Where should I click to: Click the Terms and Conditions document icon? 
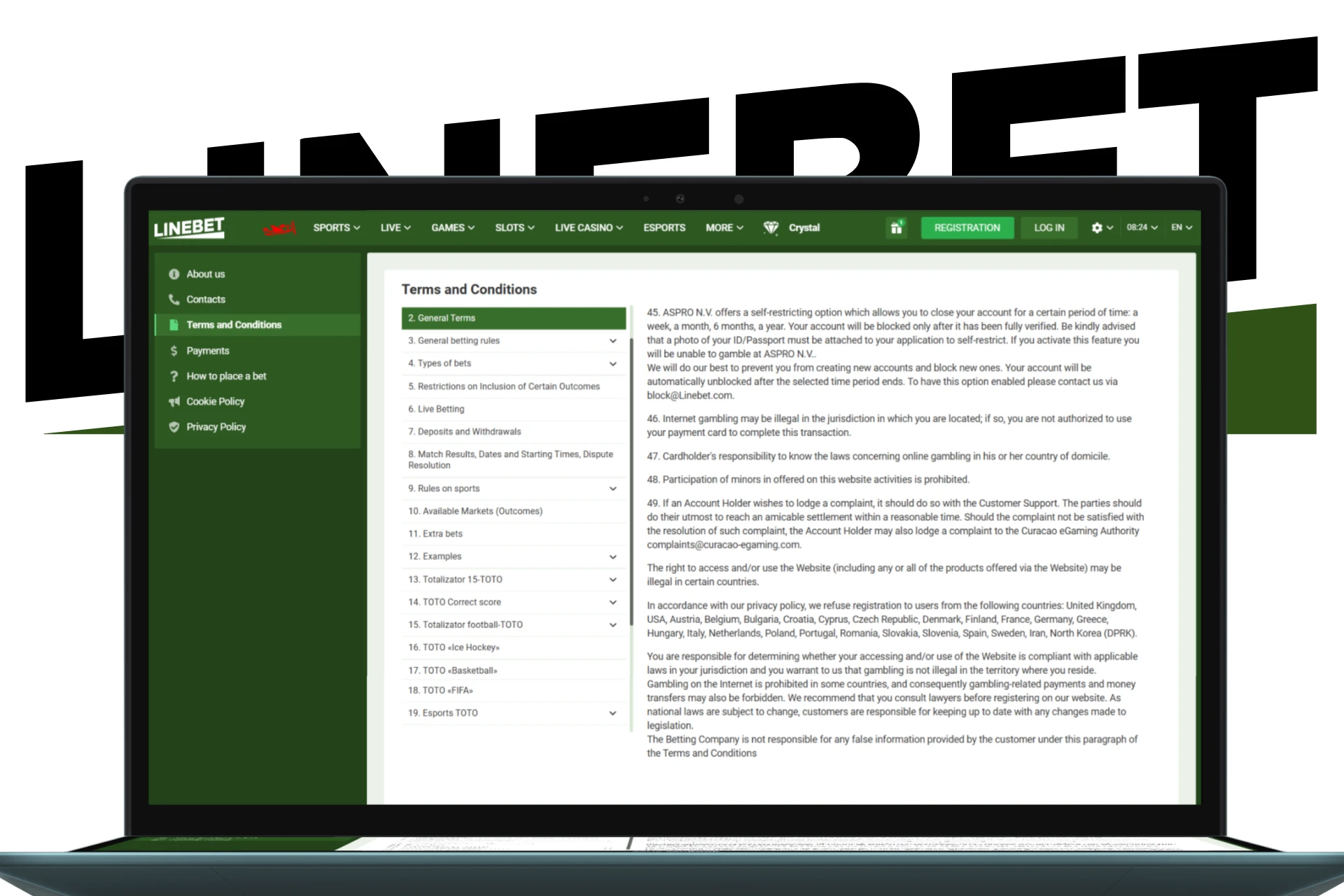coord(172,323)
